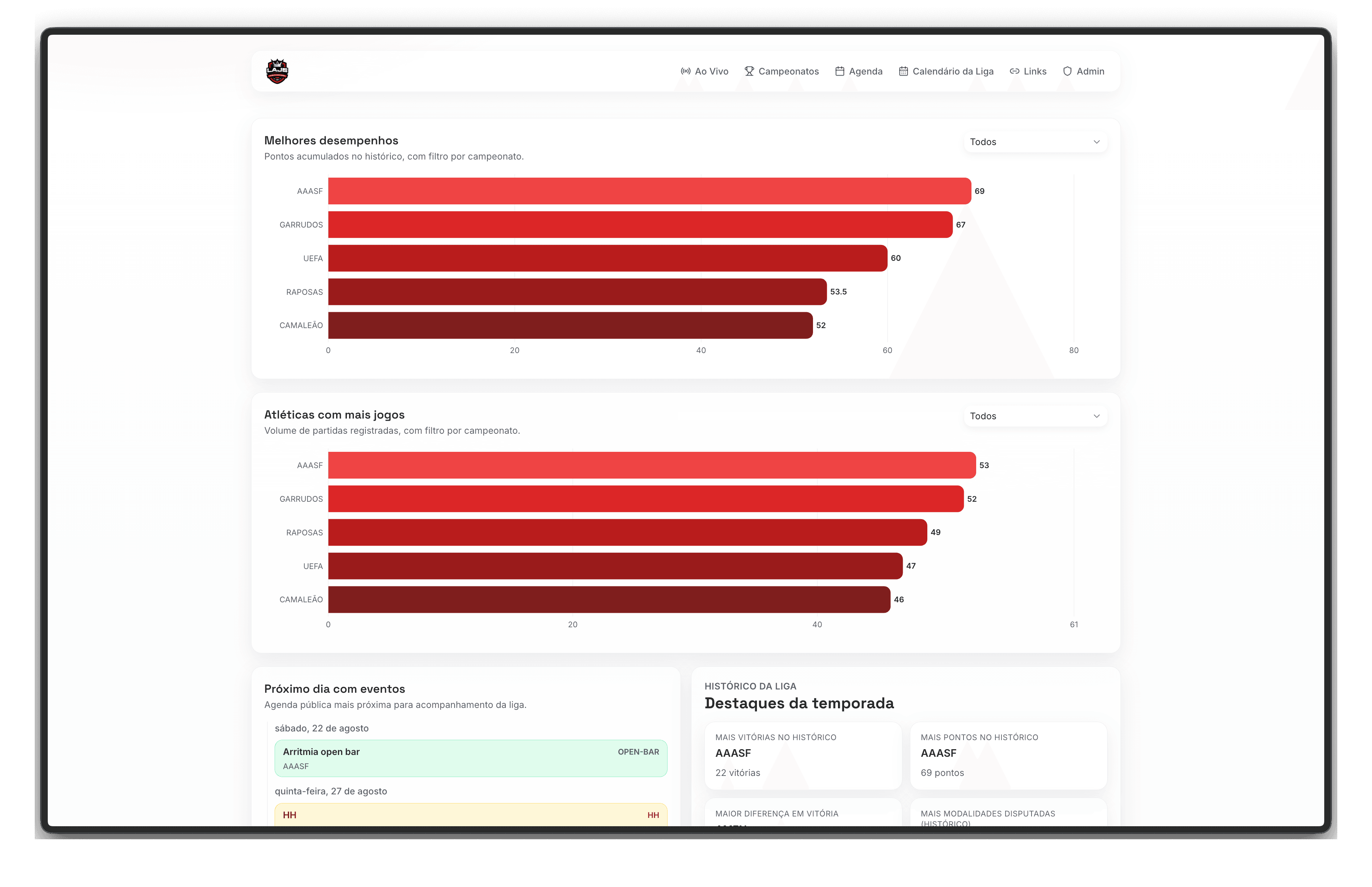Click the CAMALEÃO bar with 46 games
The height and width of the screenshot is (887, 1372).
click(609, 599)
